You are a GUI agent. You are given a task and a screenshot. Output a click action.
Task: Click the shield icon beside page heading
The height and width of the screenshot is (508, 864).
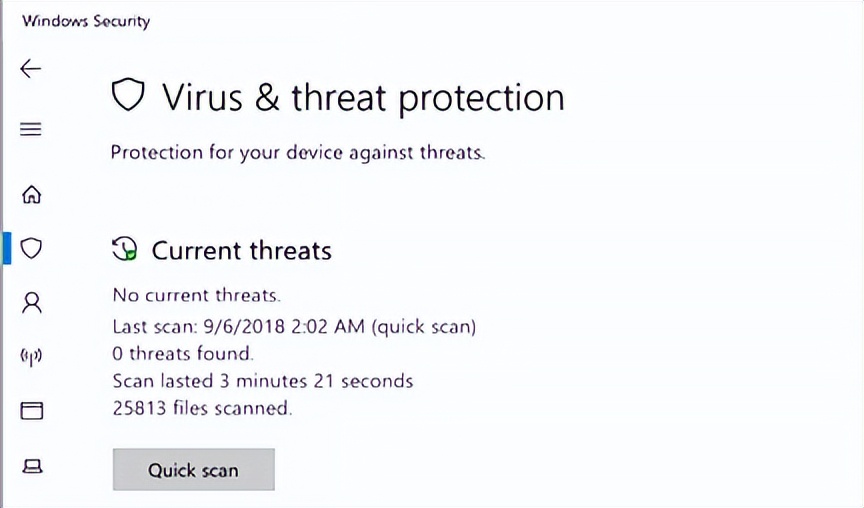(128, 96)
